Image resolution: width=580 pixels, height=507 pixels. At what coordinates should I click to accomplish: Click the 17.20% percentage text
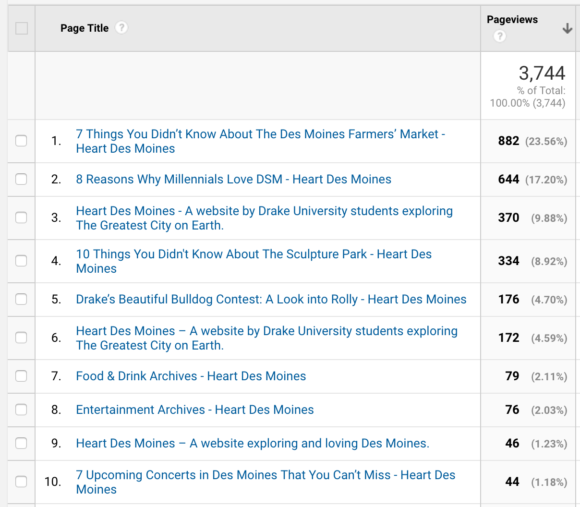[x=546, y=180]
